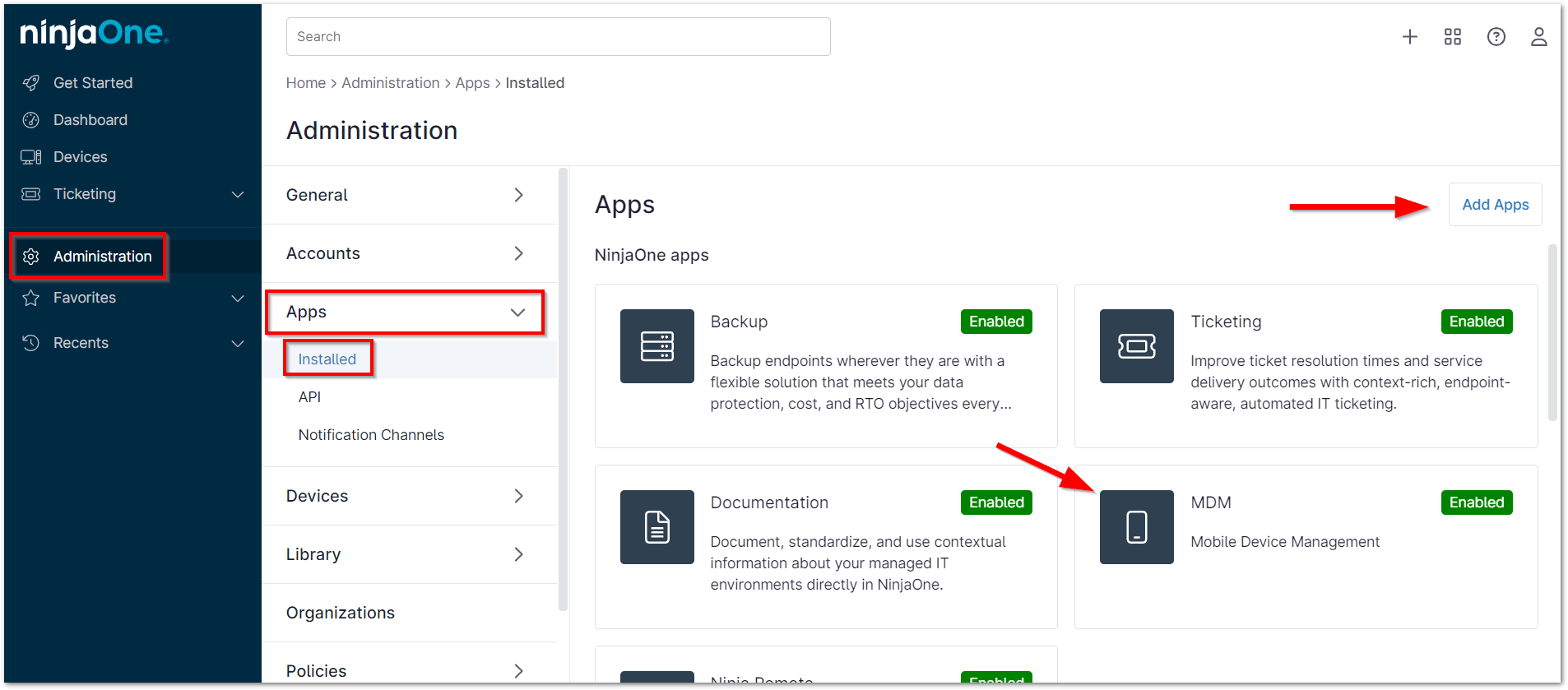Open the help question mark icon
The width and height of the screenshot is (1568, 690).
click(x=1496, y=37)
